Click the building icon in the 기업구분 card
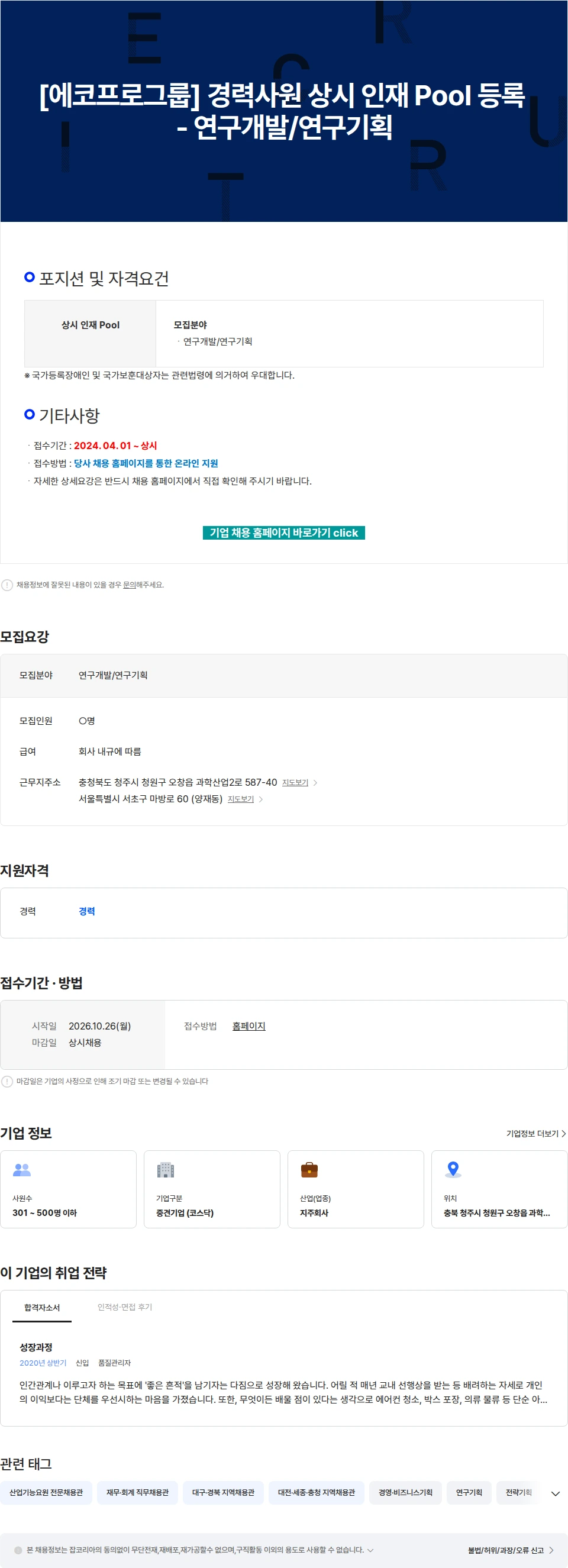568x1568 pixels. point(166,1169)
